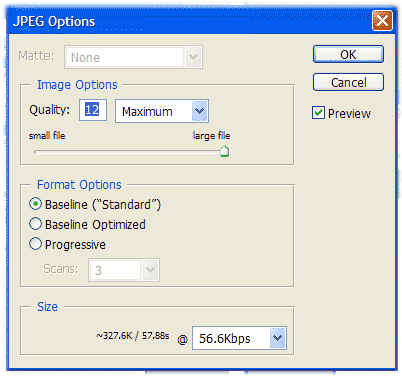The image size is (402, 376).
Task: Click the JPEG Options title bar
Action: (x=190, y=21)
